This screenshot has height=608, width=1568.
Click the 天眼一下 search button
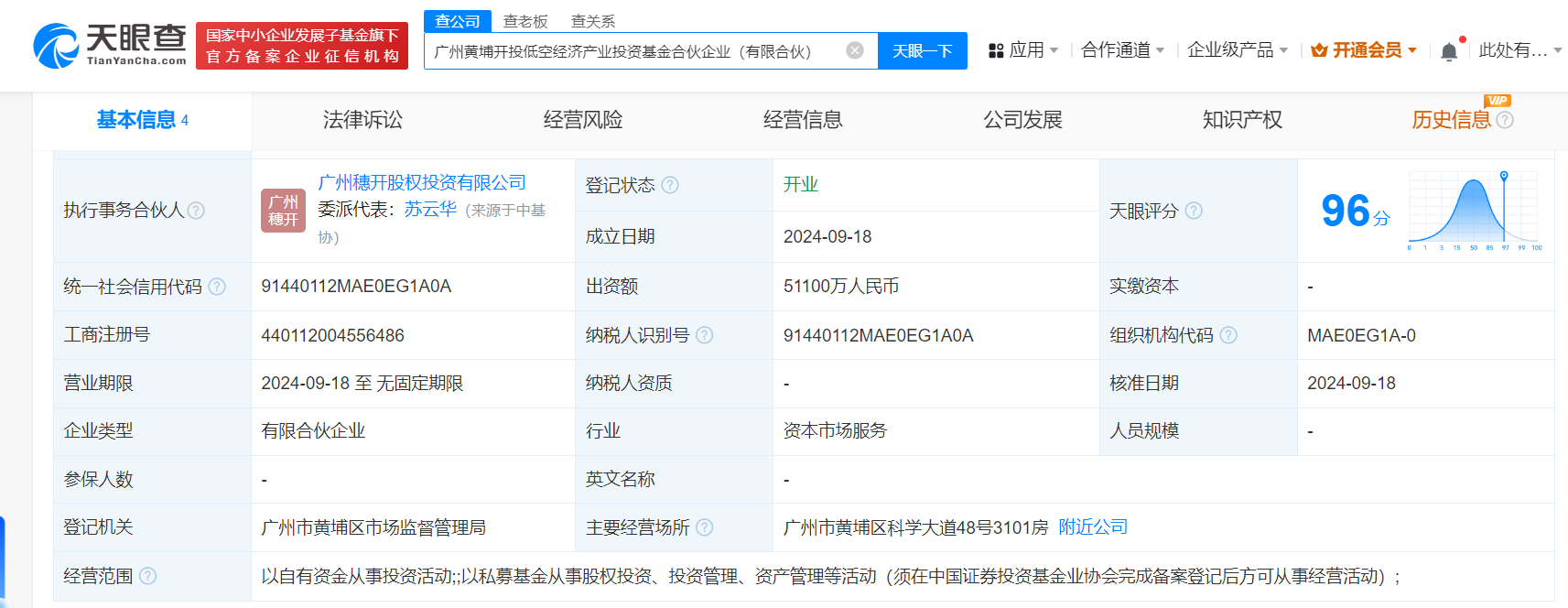click(x=923, y=50)
